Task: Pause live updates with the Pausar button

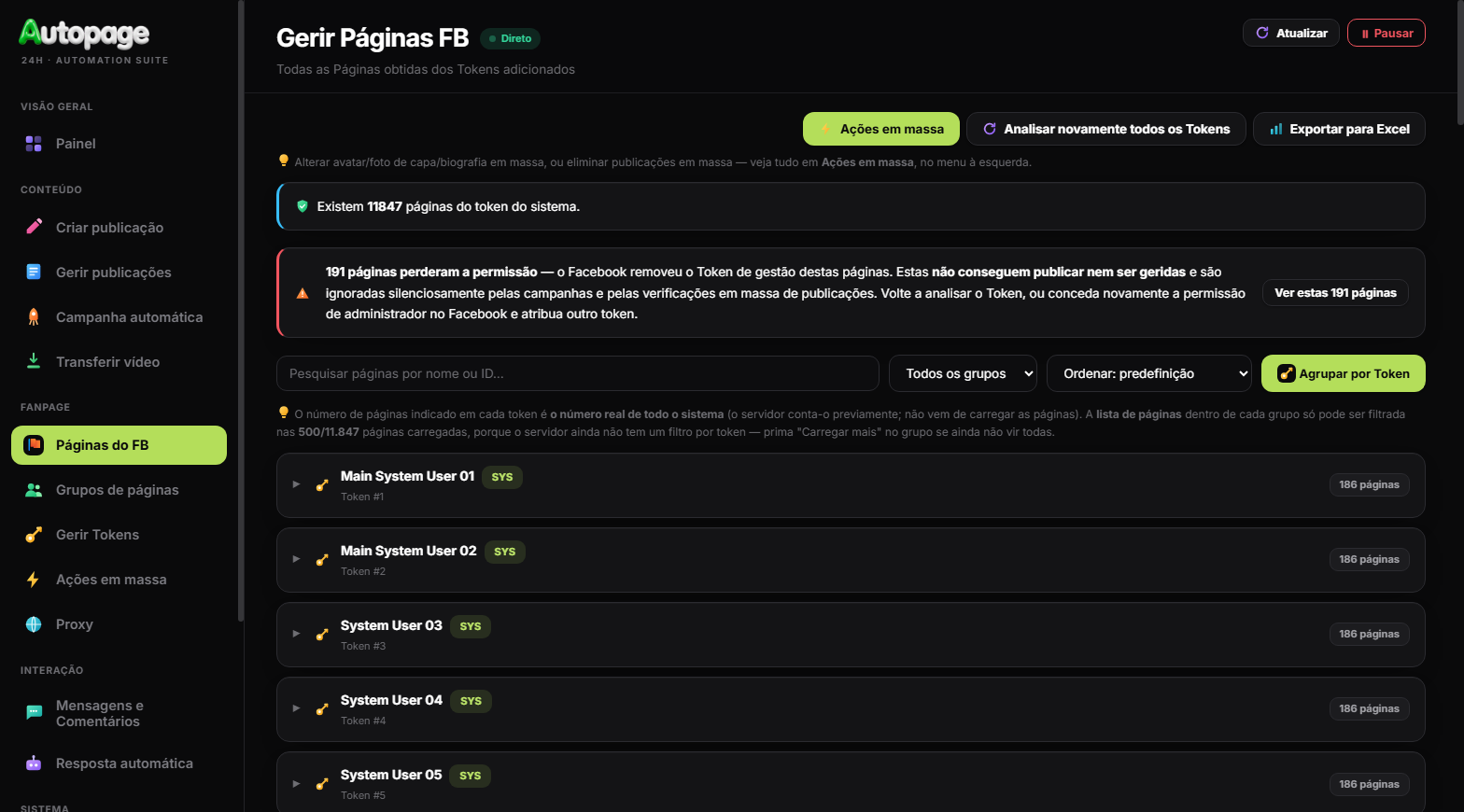Action: [x=1386, y=33]
